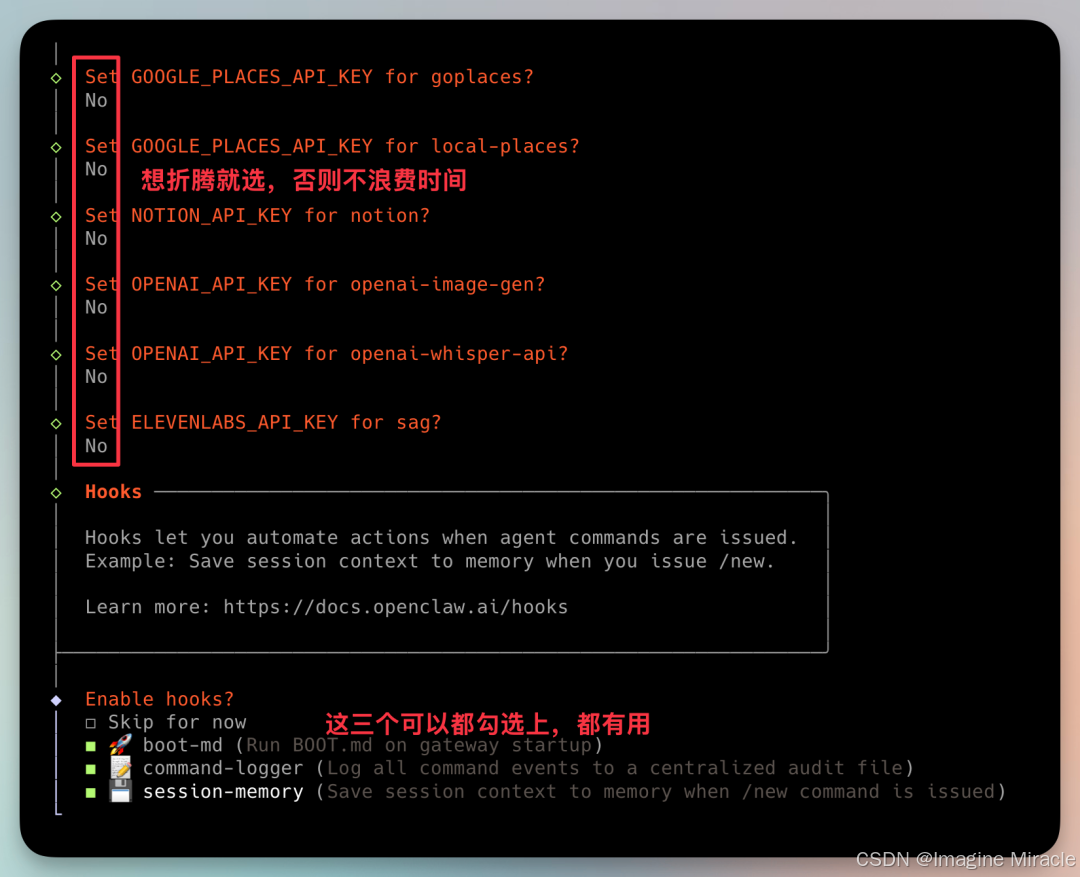The image size is (1080, 877).
Task: Click the Set OPENAI_API_KEY for openai-whisper-api prompt
Action: pyautogui.click(x=326, y=353)
